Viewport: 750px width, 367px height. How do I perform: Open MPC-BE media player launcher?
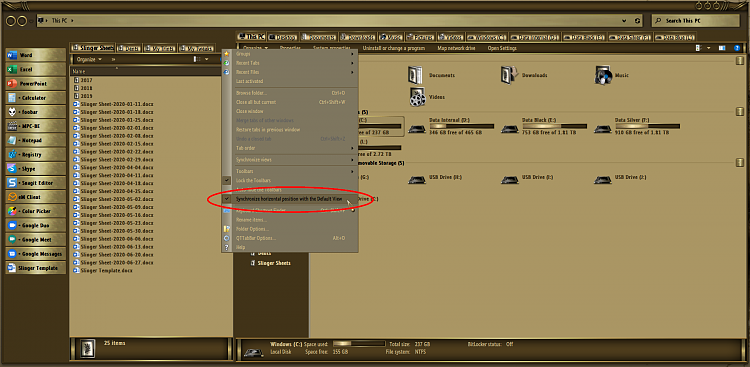pyautogui.click(x=36, y=126)
